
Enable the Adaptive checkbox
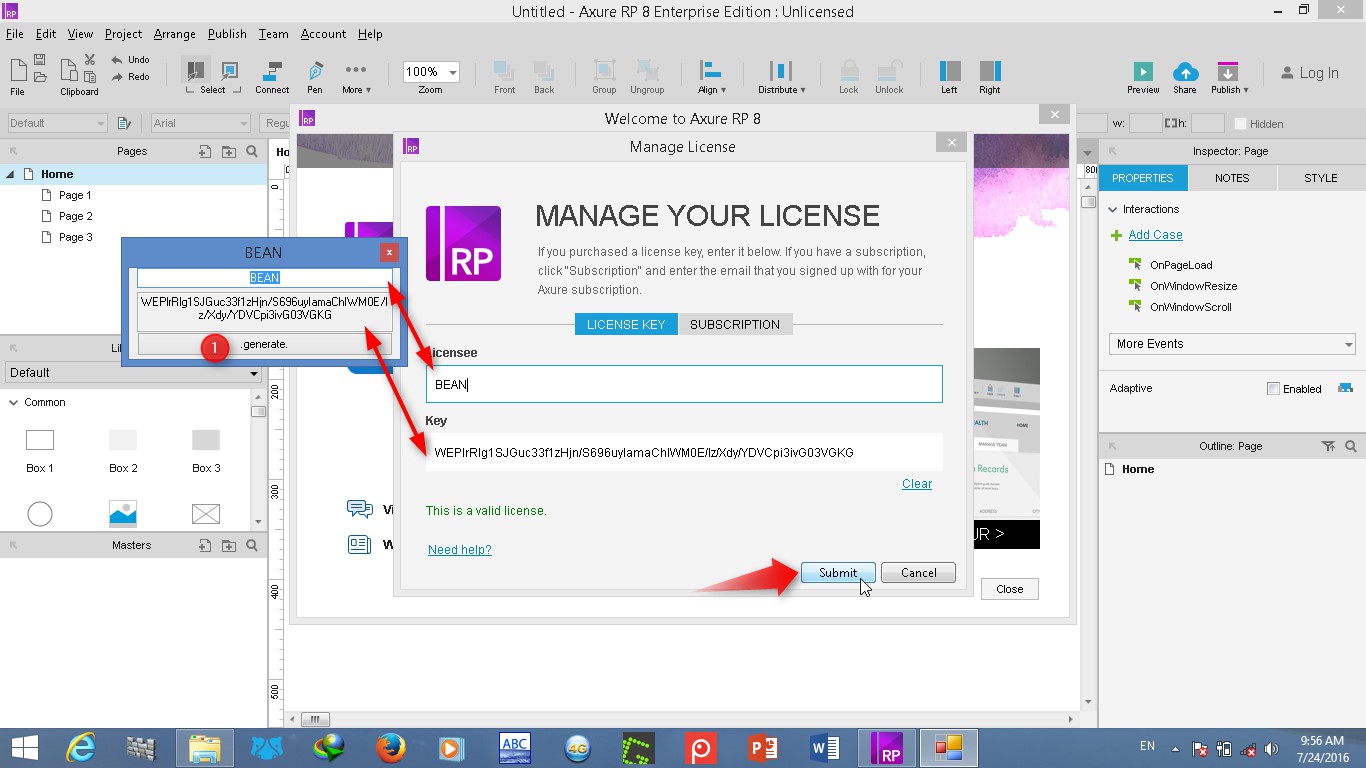(x=1273, y=388)
